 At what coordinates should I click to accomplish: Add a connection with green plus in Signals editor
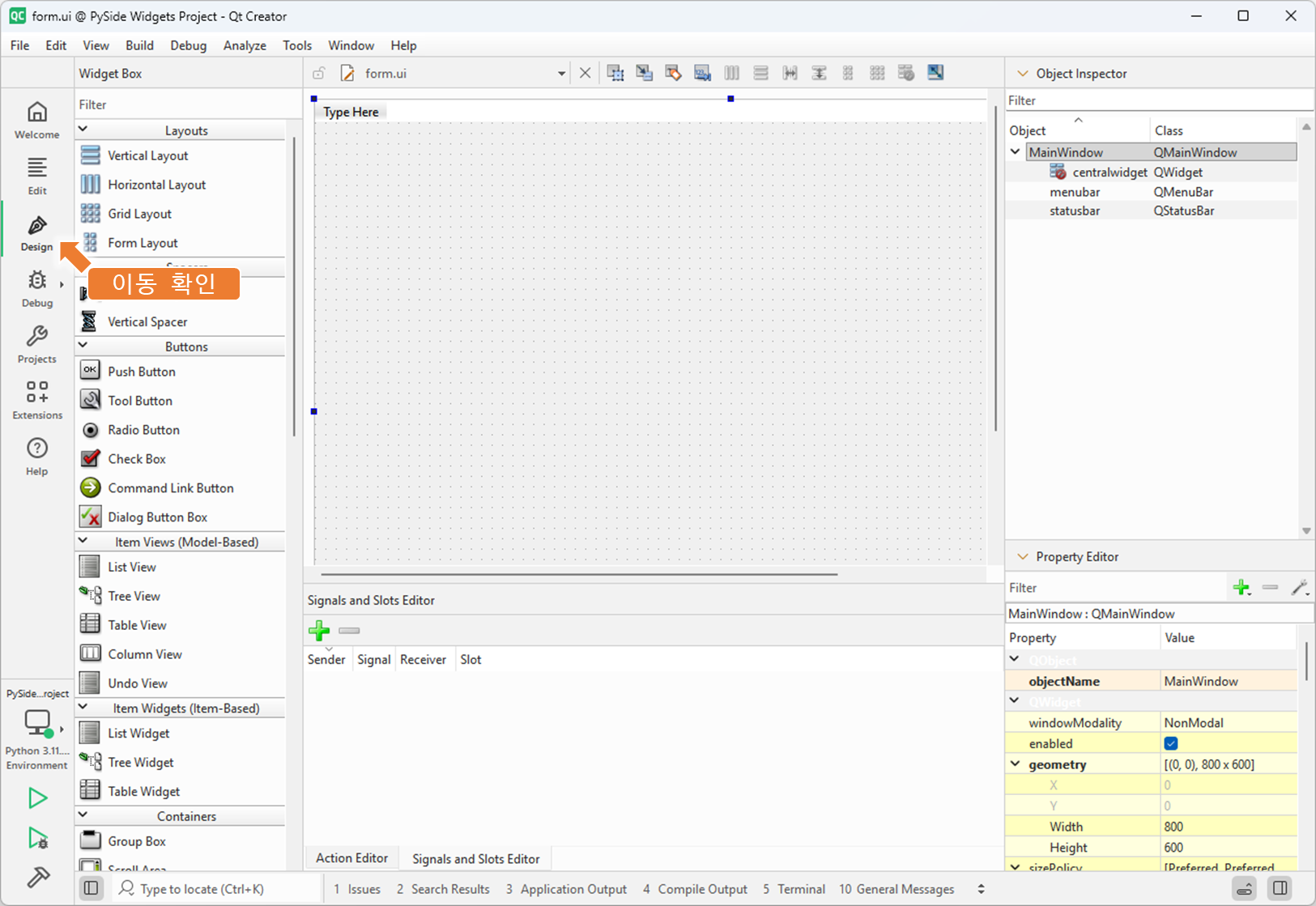pos(319,630)
